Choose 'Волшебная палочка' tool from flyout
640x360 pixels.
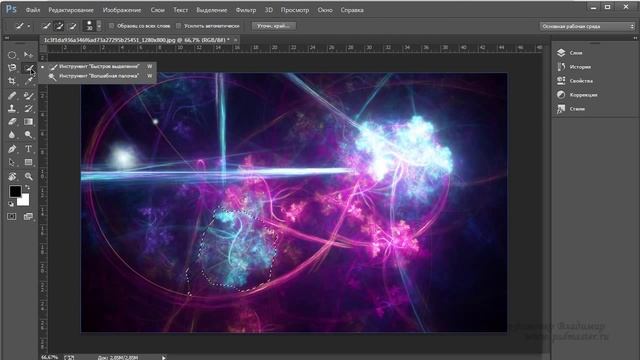click(x=98, y=76)
